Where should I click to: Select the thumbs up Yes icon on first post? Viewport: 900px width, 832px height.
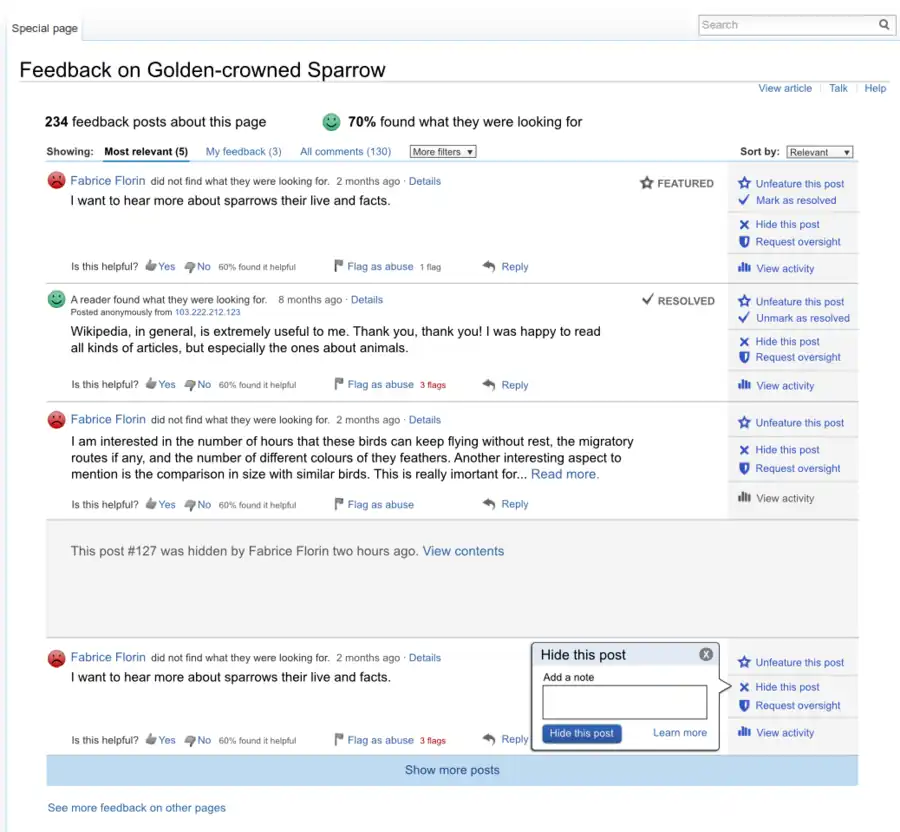(152, 266)
